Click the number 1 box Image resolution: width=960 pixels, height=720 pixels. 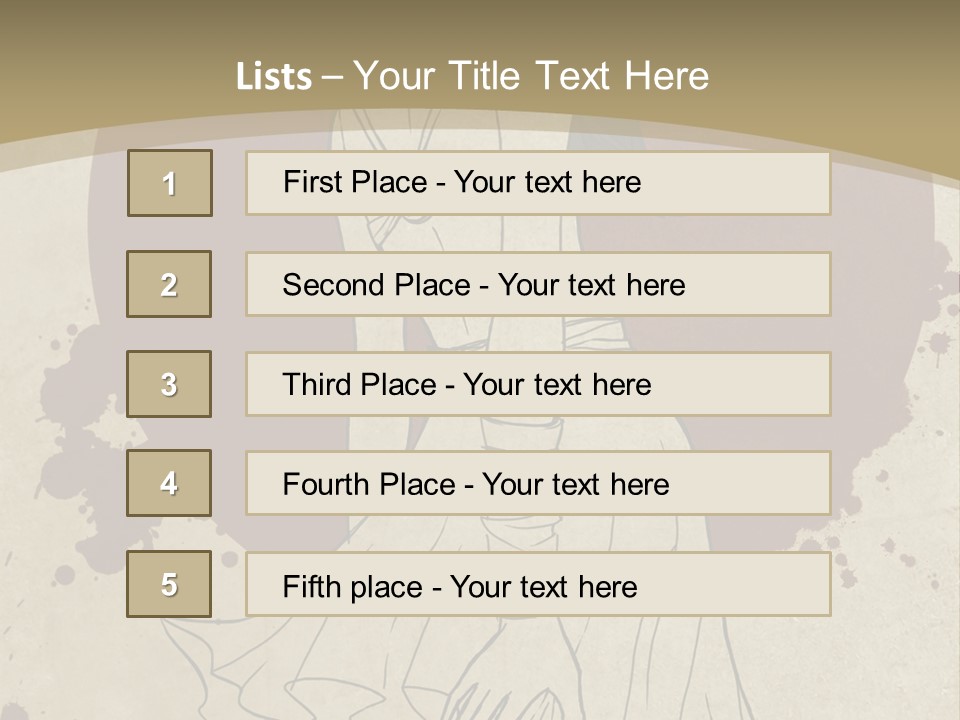[169, 183]
